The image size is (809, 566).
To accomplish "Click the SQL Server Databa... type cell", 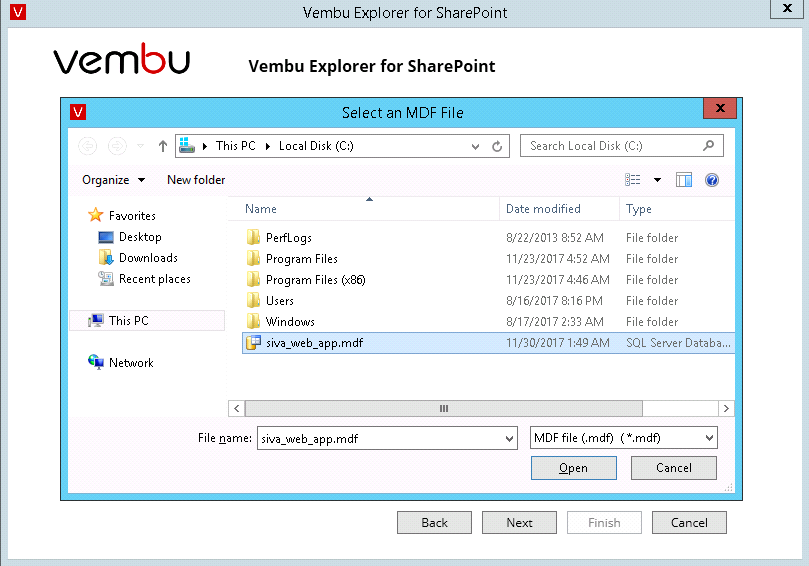I will click(x=678, y=343).
